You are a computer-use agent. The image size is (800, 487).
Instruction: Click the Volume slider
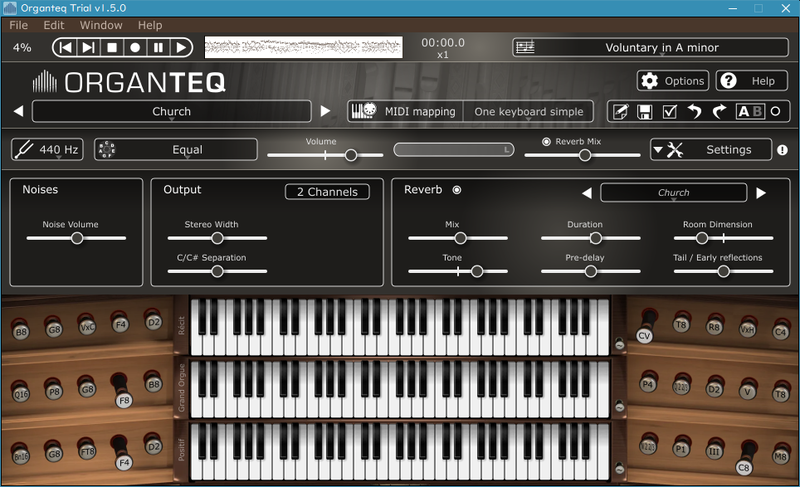pos(325,155)
